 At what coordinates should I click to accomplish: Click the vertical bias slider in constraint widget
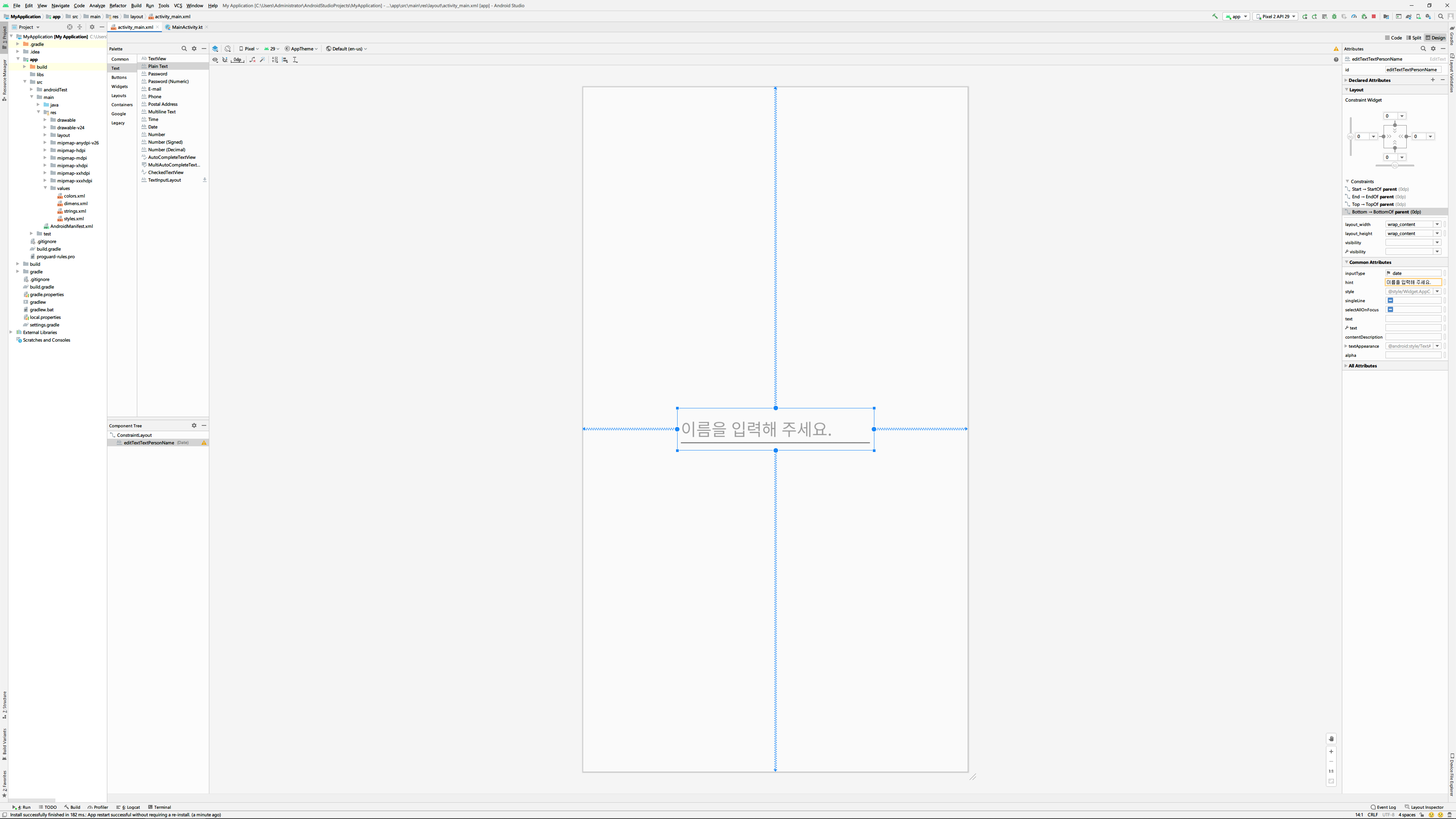click(x=1350, y=136)
